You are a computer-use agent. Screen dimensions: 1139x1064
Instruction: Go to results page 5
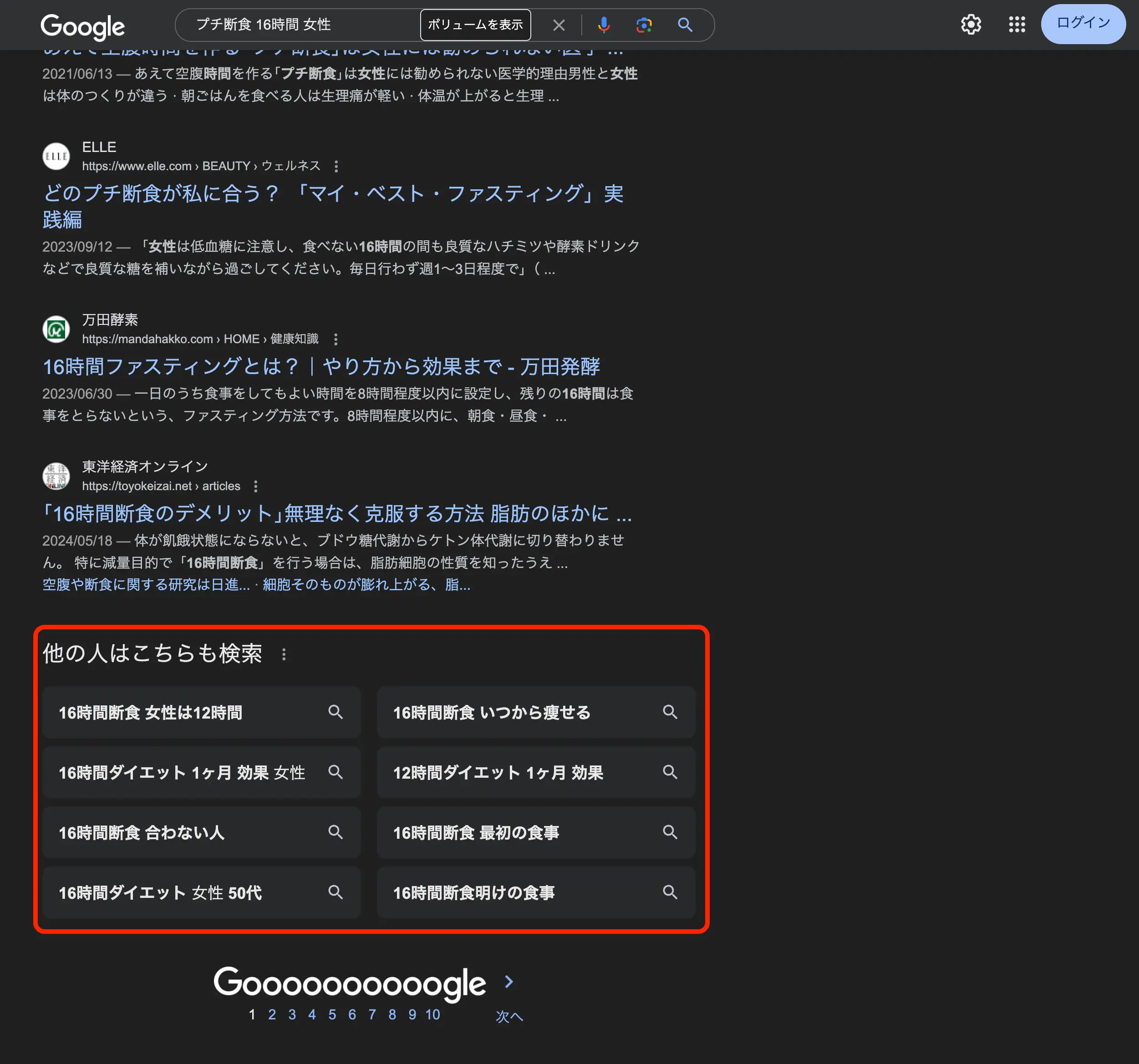[332, 1015]
